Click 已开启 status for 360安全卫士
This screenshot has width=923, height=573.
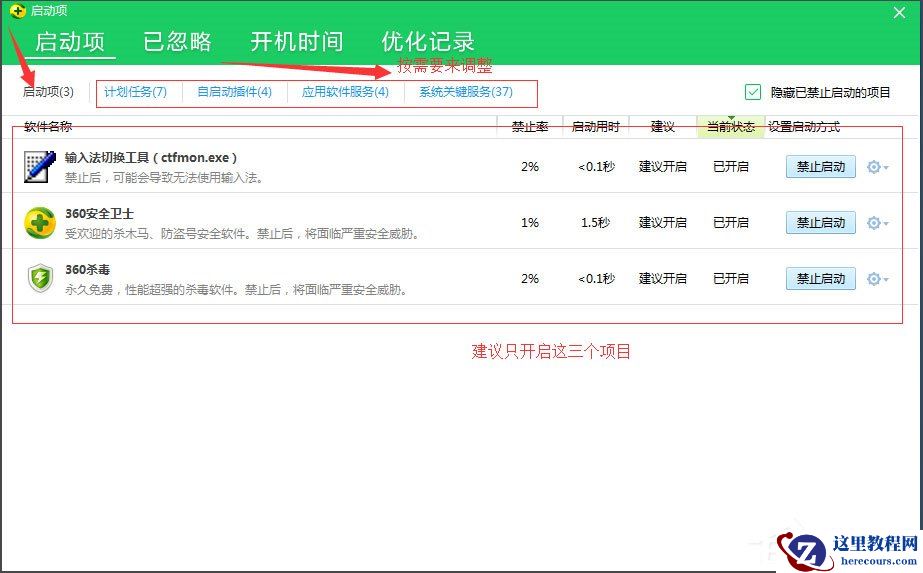[731, 223]
